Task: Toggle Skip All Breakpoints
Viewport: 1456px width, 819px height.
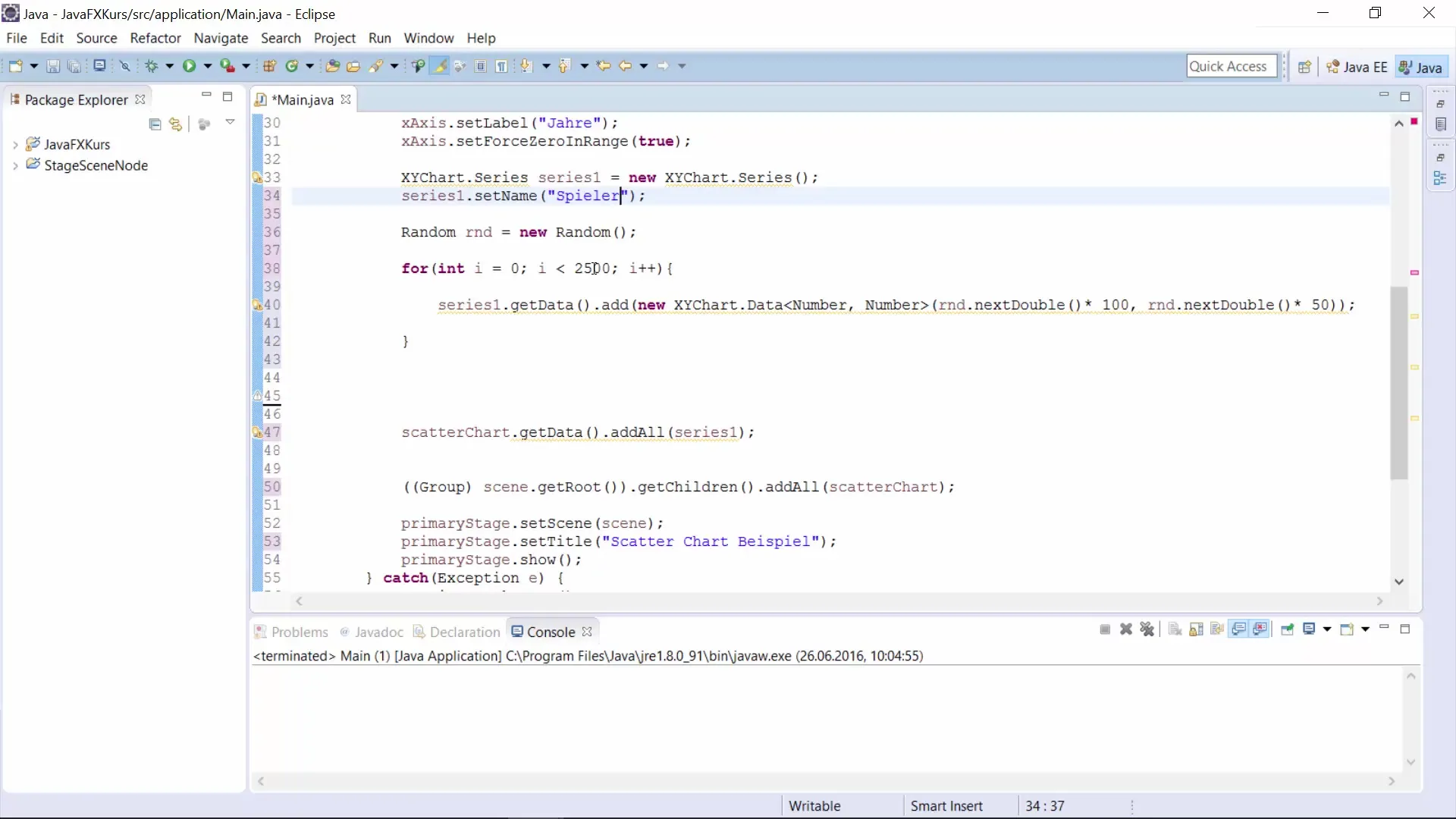Action: tap(125, 66)
